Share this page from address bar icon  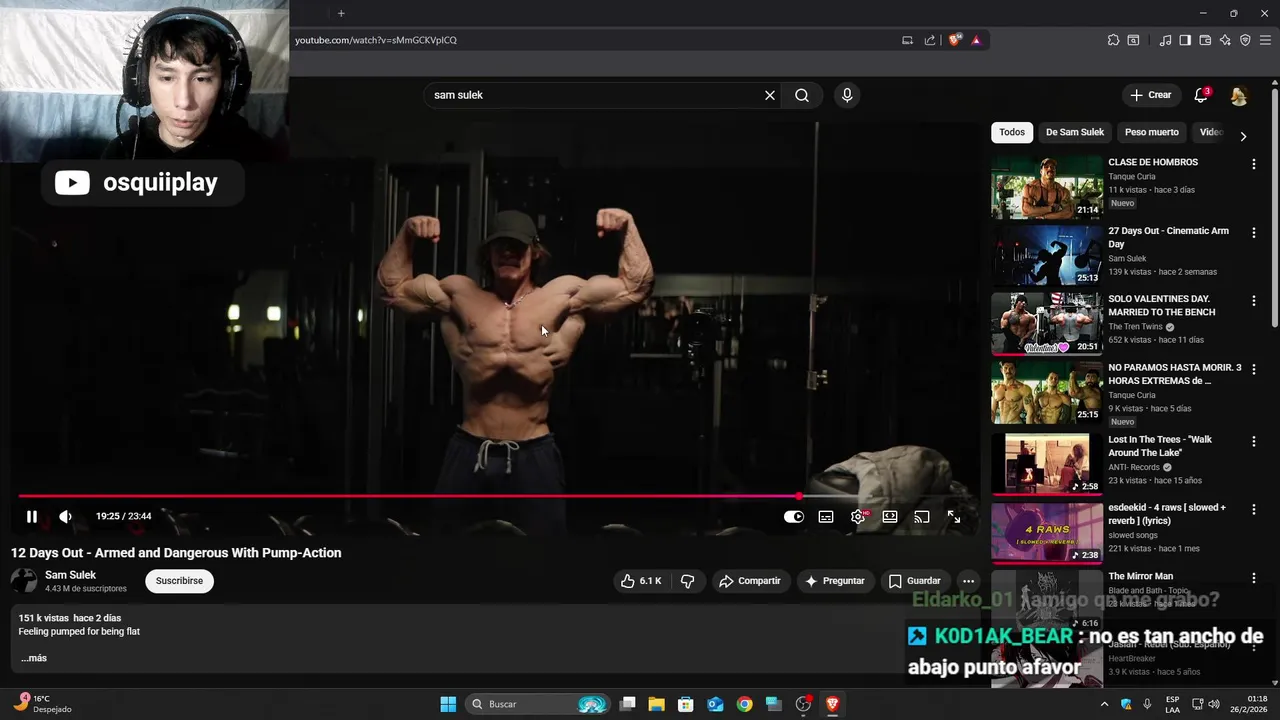pos(930,40)
